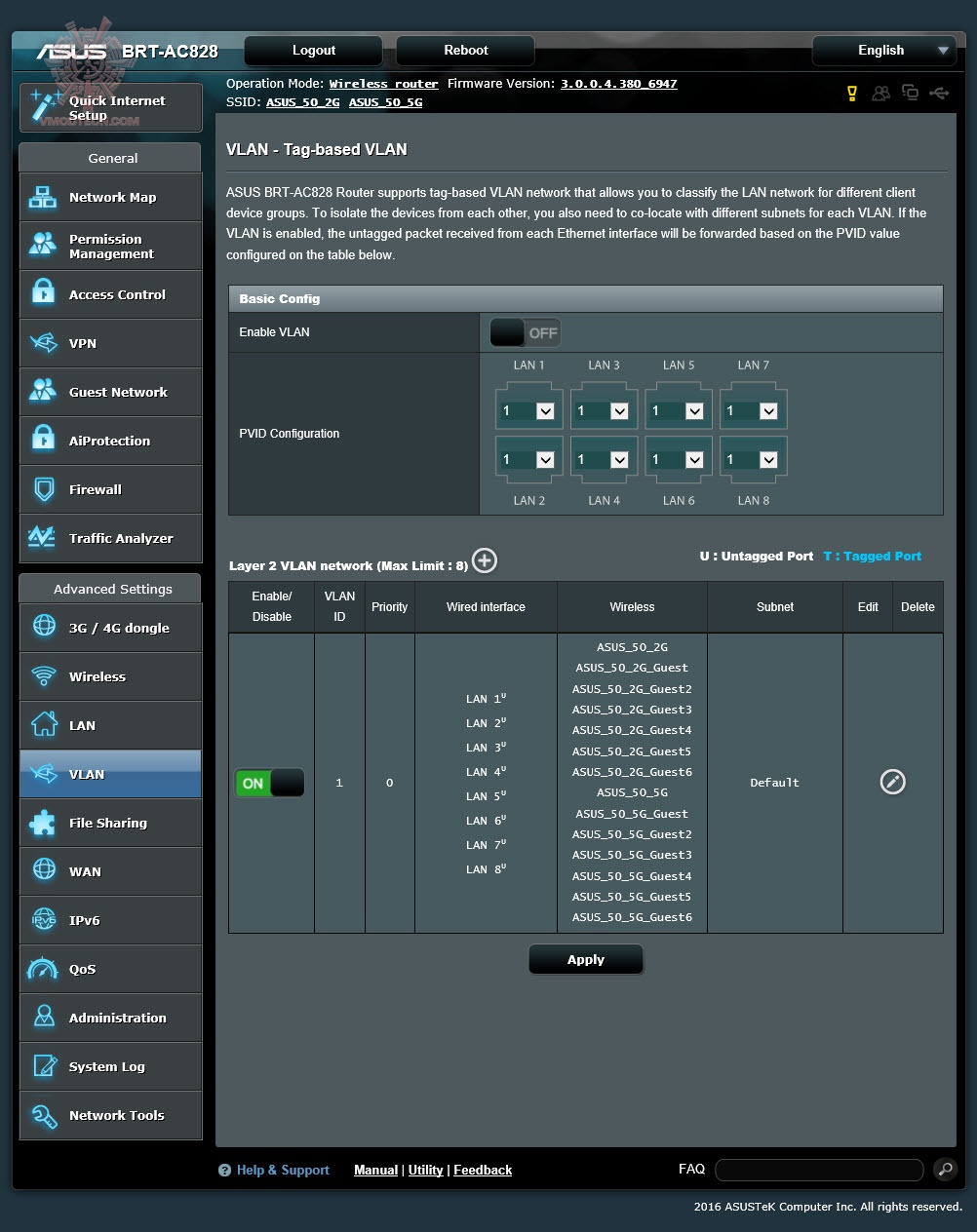Viewport: 977px width, 1232px height.
Task: Open AiProtection page
Action: 111,441
